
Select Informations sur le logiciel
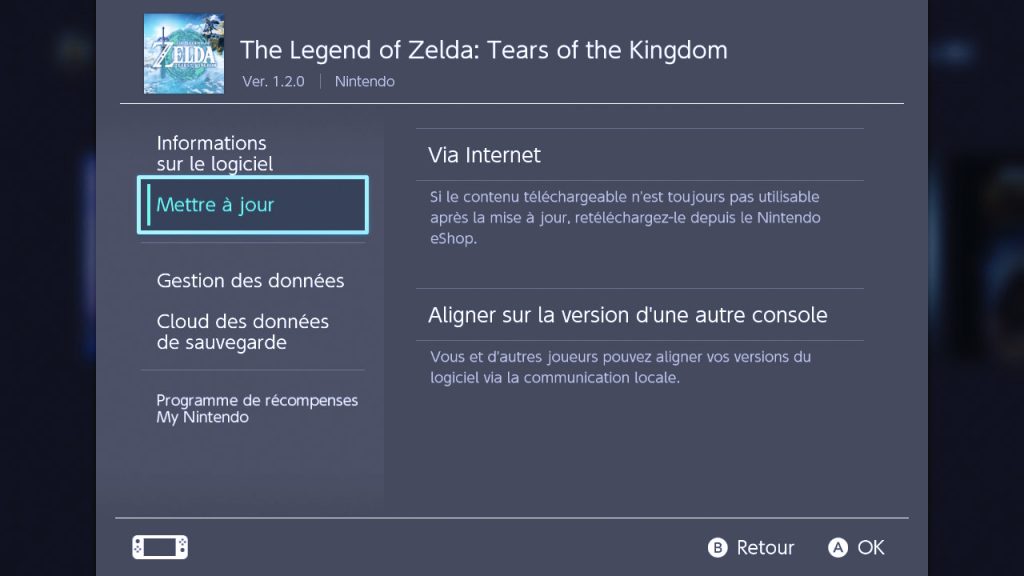214,153
